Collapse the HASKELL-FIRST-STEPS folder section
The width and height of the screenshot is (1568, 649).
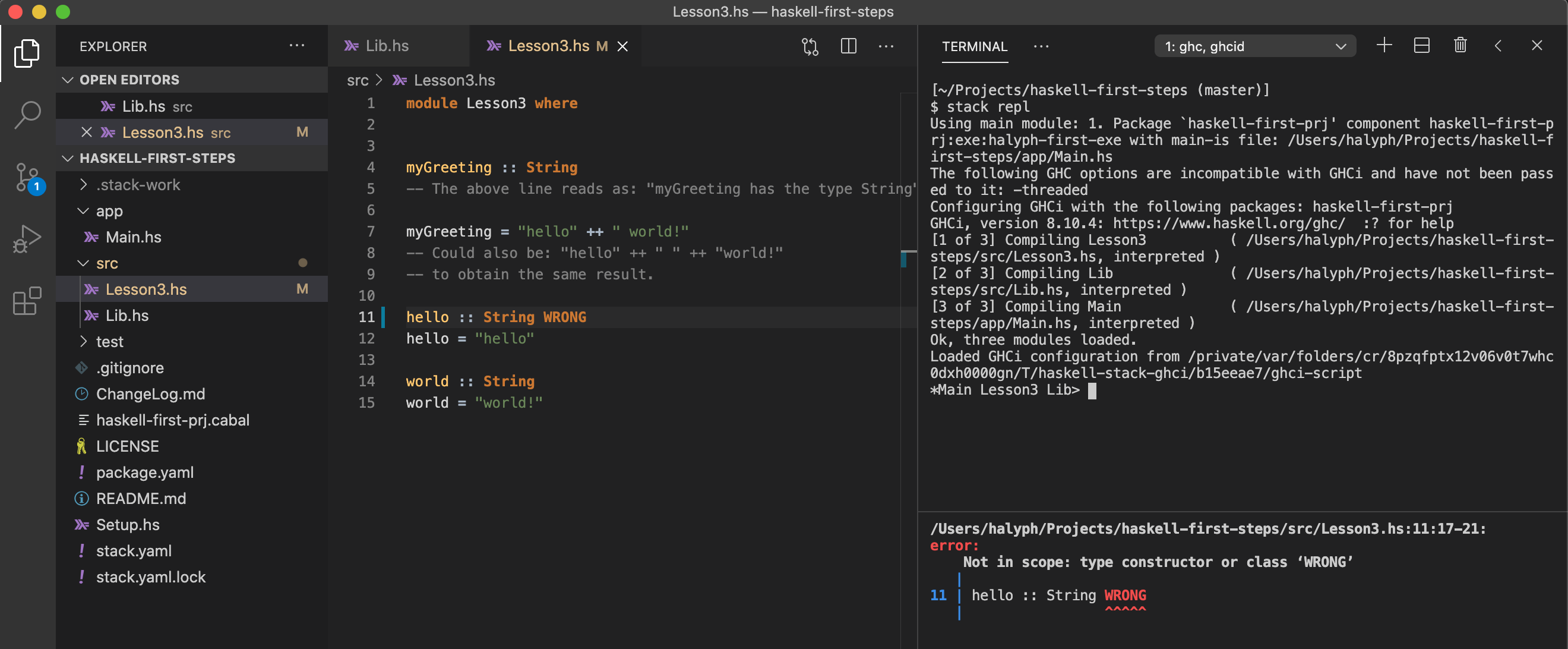point(68,158)
